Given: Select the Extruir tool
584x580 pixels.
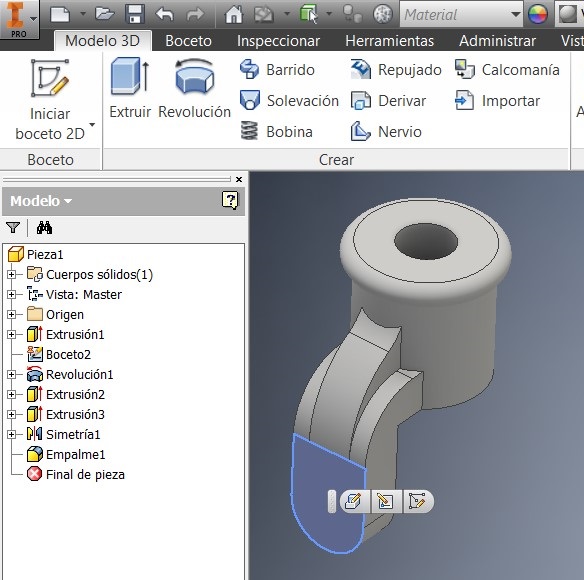Looking at the screenshot, I should tap(130, 88).
